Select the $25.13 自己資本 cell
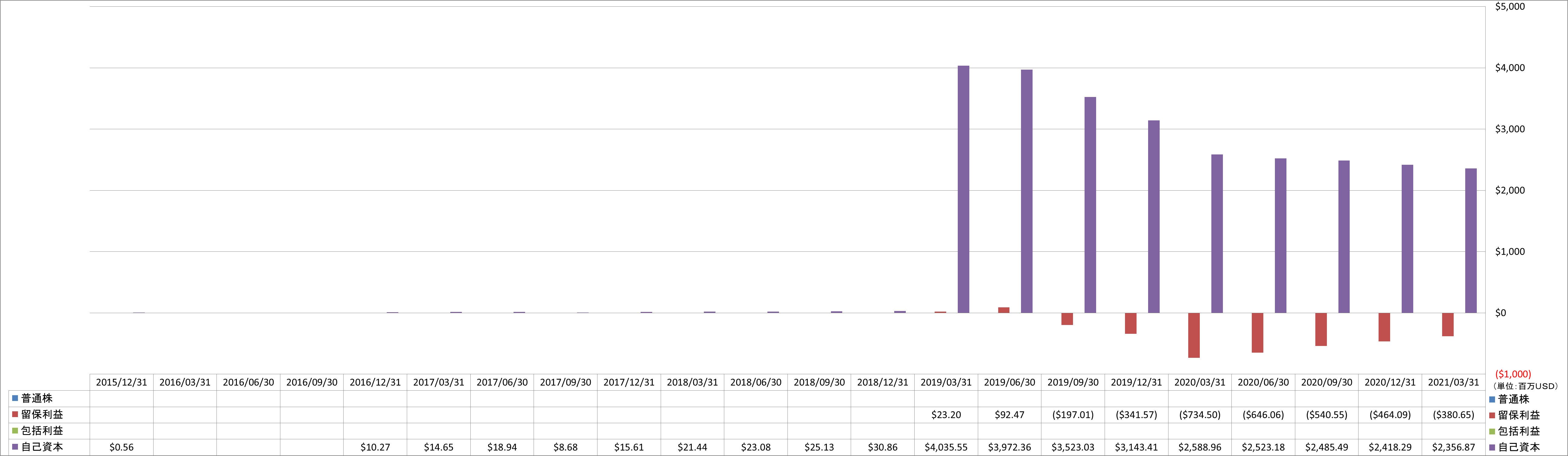 [819, 447]
